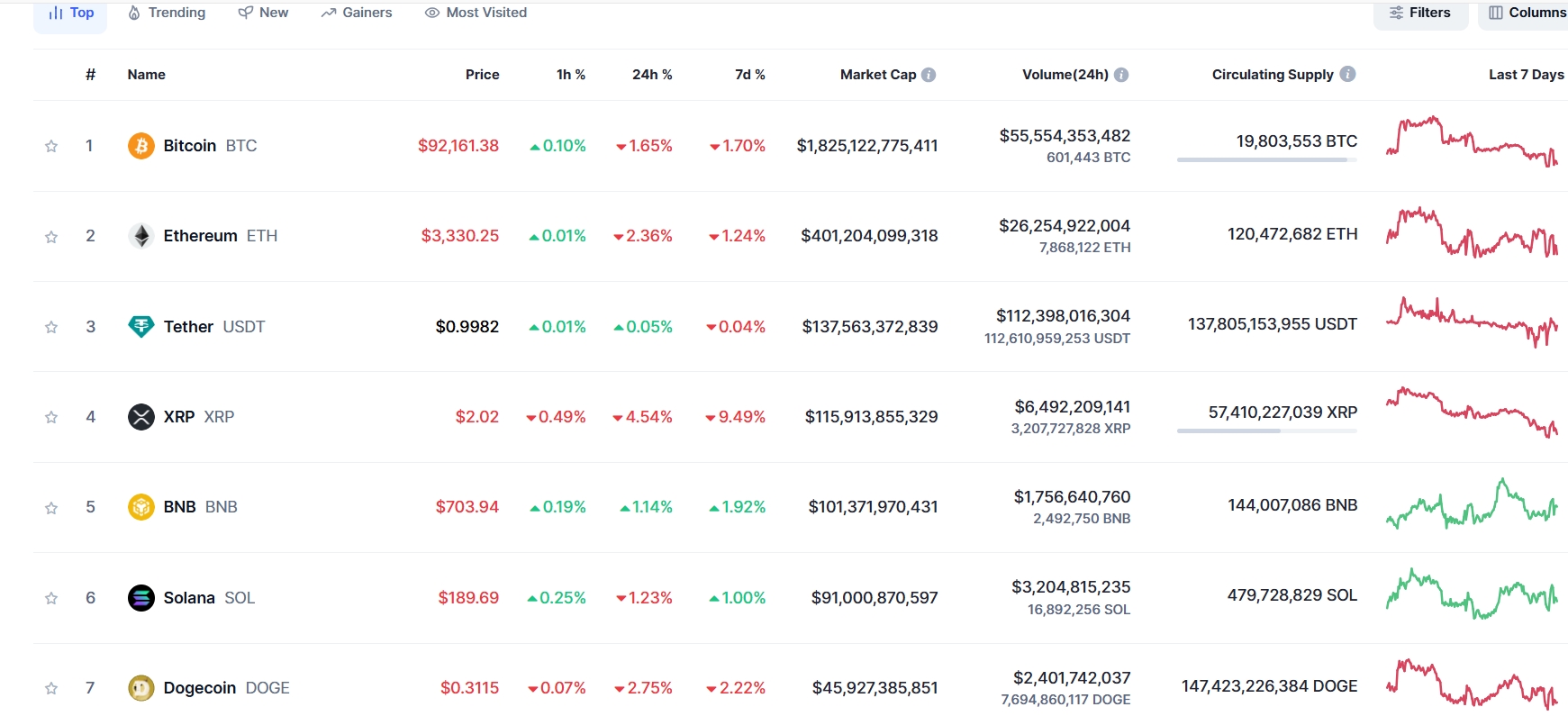Viewport: 1568px width, 716px height.
Task: Click XRP circulating supply progress bar
Action: [x=1266, y=431]
